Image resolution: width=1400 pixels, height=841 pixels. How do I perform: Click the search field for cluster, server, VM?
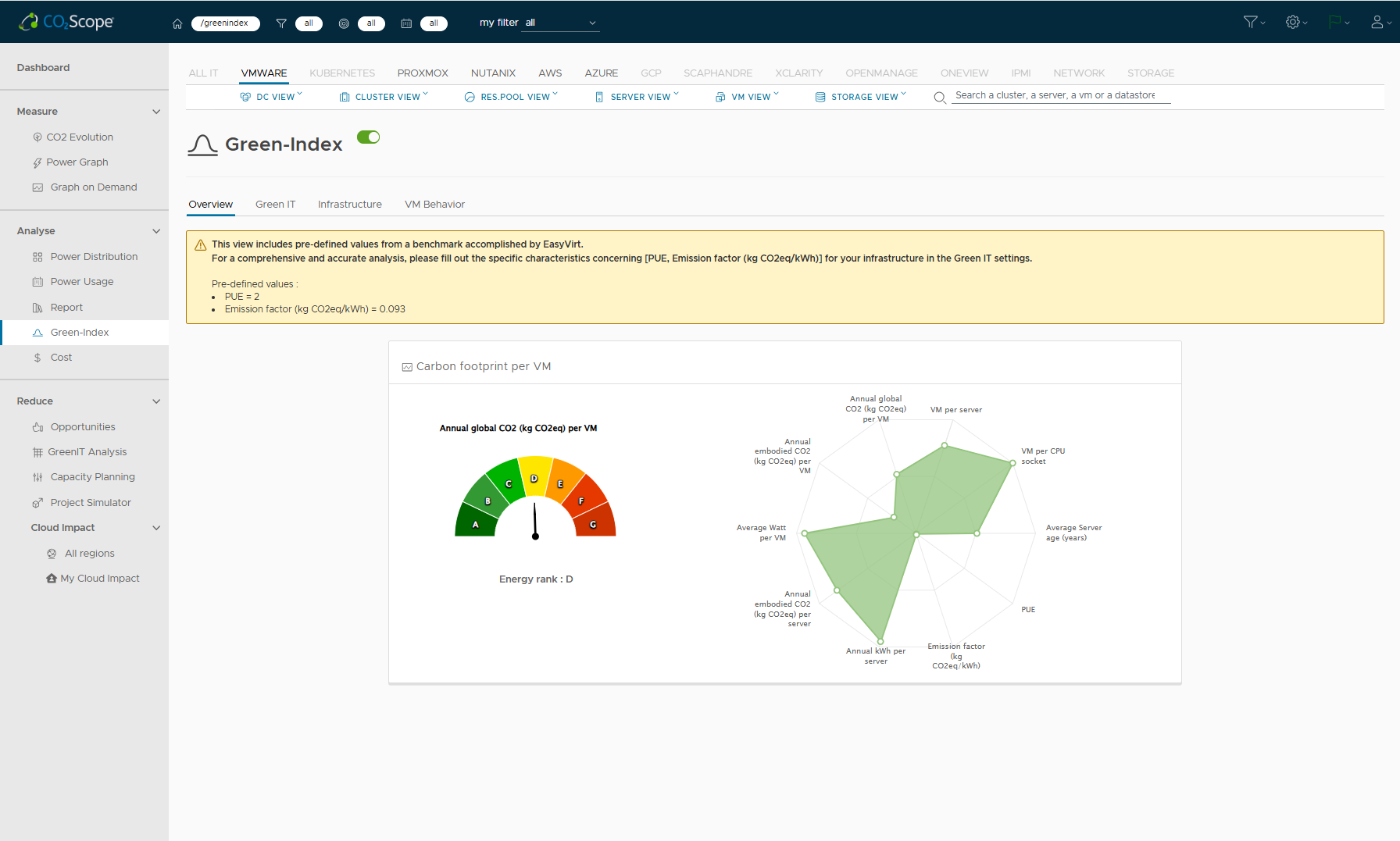point(1061,95)
